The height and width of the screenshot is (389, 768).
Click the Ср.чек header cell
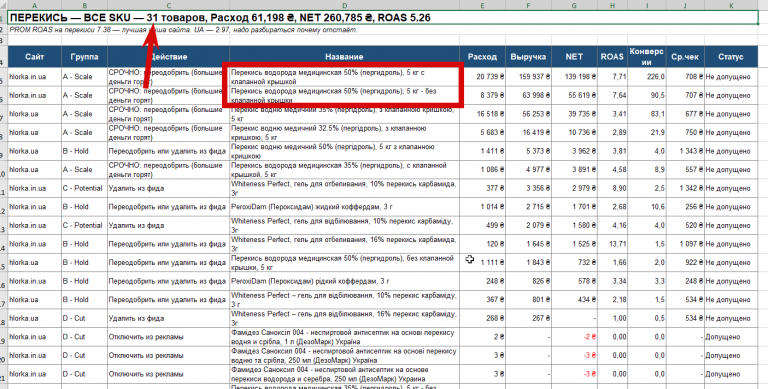tap(685, 57)
